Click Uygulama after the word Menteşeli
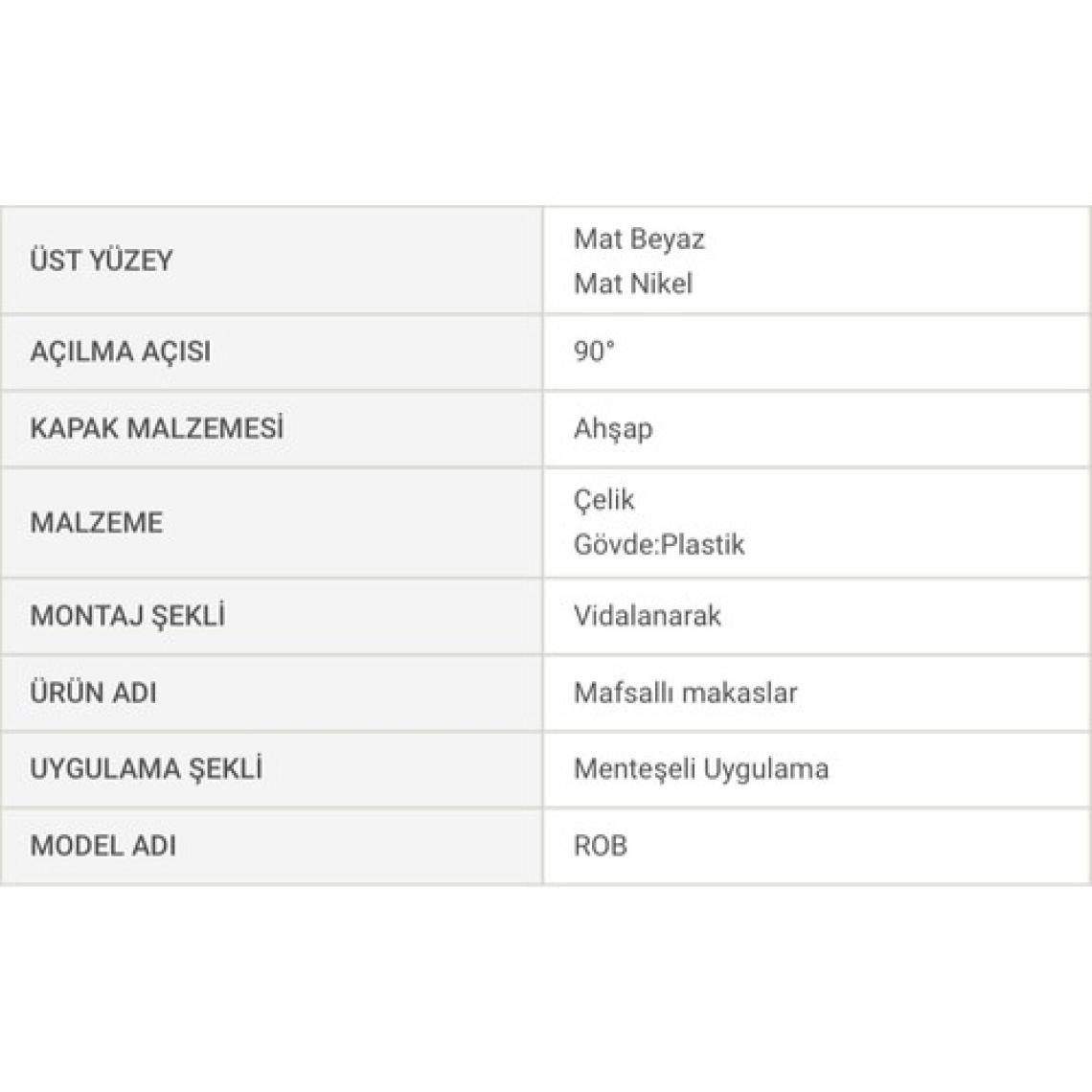The image size is (1092, 1092). click(766, 769)
